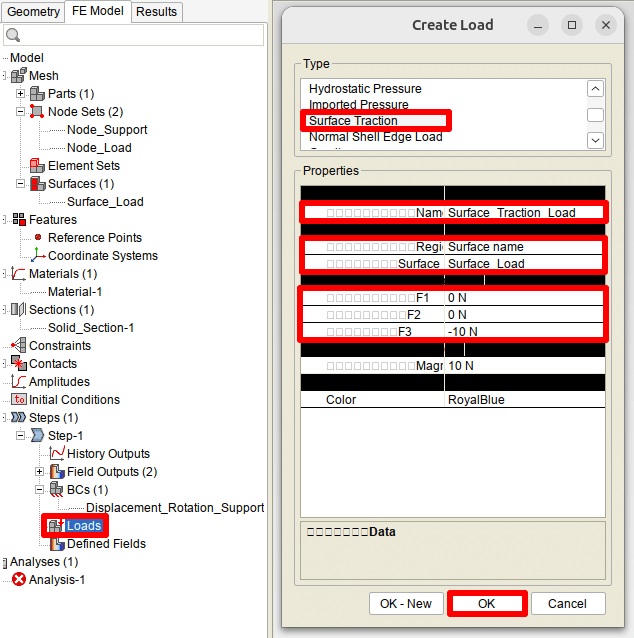This screenshot has height=638, width=634.
Task: Select Surface_Load in tree
Action: tap(105, 201)
